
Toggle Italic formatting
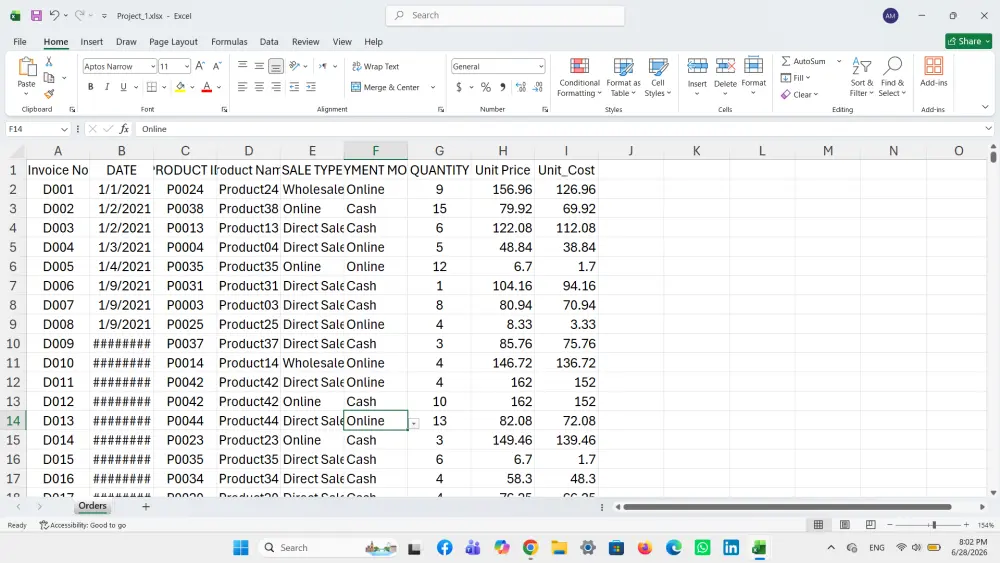[x=107, y=87]
